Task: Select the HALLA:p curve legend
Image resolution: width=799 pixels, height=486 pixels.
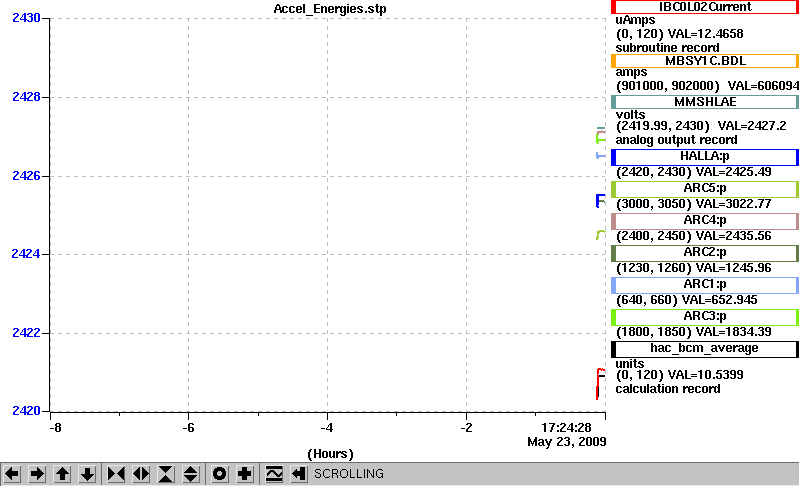Action: point(705,156)
